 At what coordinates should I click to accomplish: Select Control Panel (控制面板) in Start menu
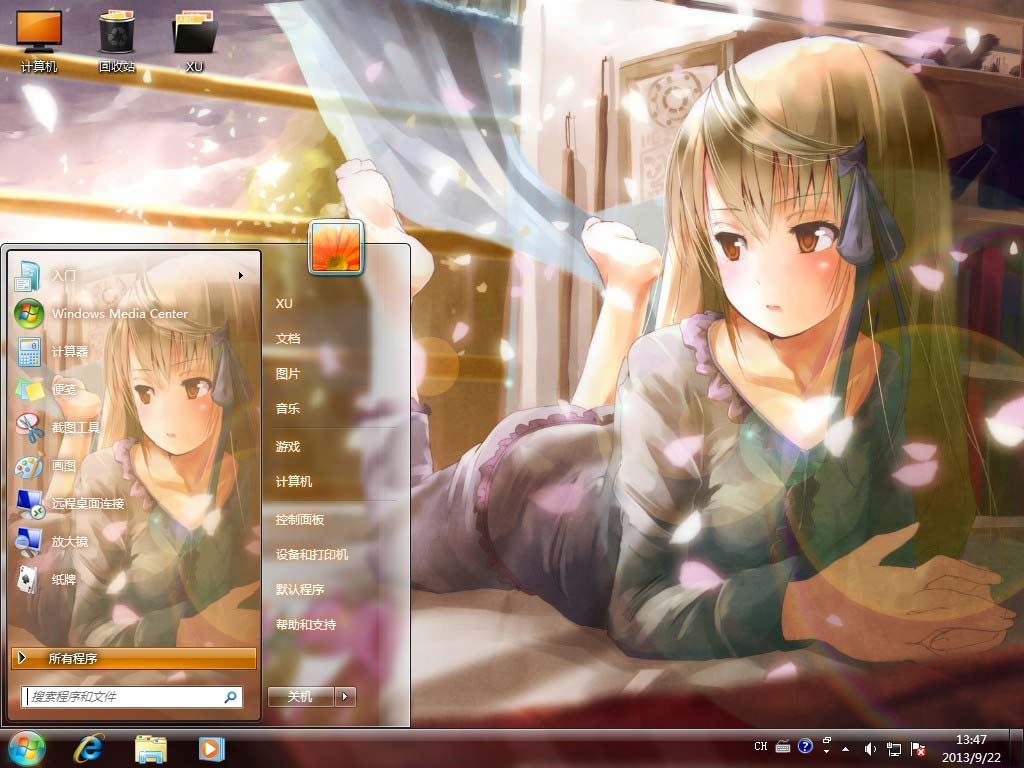[x=300, y=520]
